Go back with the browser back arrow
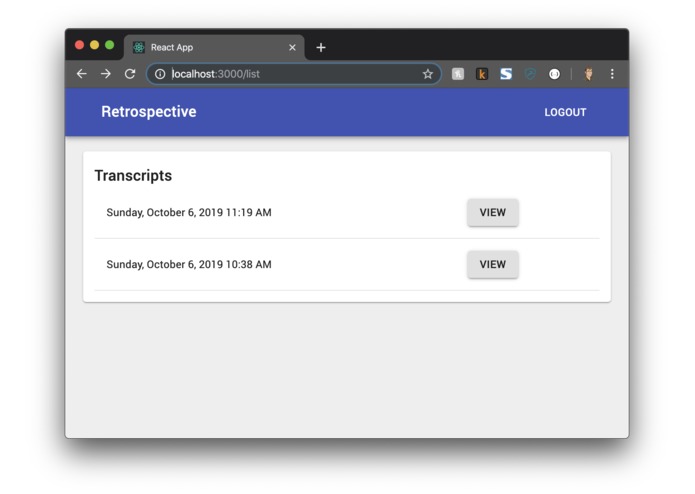This screenshot has height=494, width=695. click(x=82, y=74)
